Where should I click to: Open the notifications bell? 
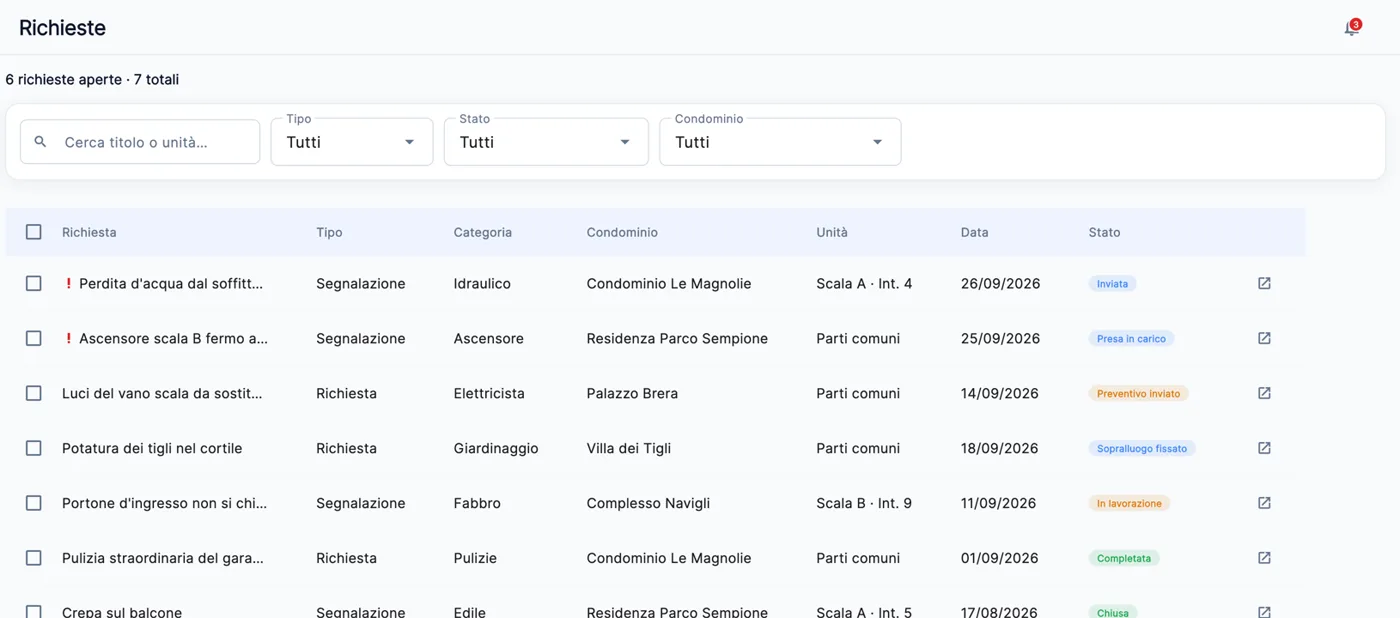1351,28
